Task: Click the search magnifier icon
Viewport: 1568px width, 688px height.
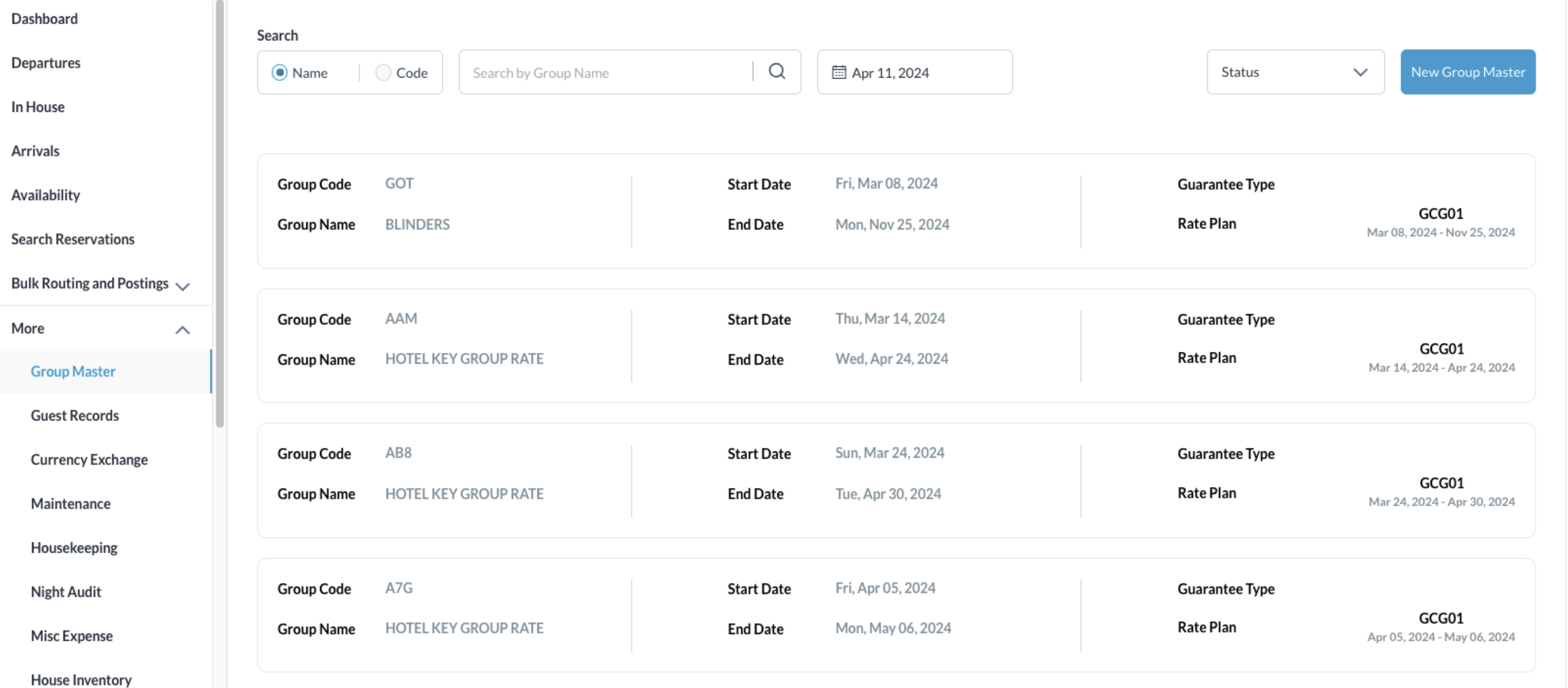Action: [x=777, y=71]
